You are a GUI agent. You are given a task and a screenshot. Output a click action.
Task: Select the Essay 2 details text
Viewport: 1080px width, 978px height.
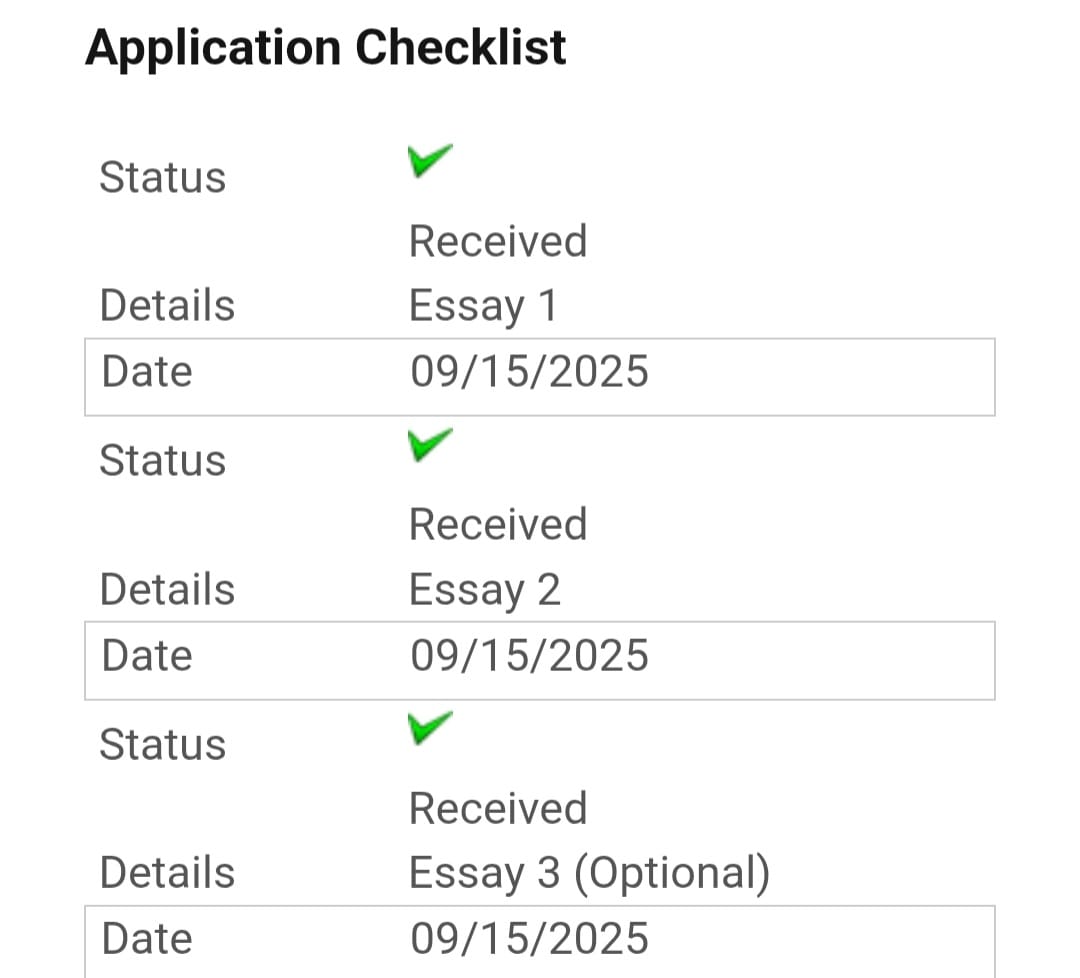[x=484, y=589]
